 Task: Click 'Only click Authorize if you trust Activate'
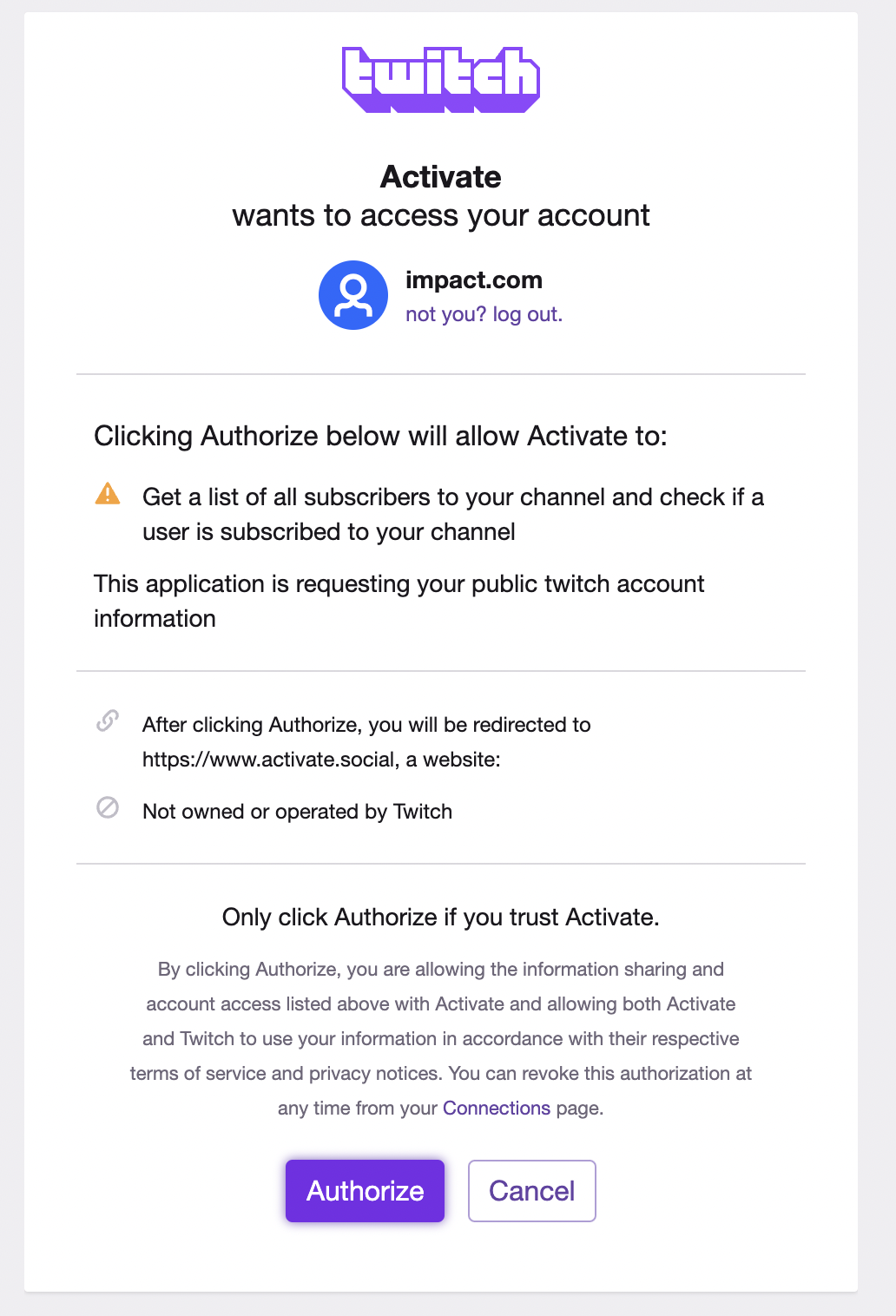(x=441, y=918)
